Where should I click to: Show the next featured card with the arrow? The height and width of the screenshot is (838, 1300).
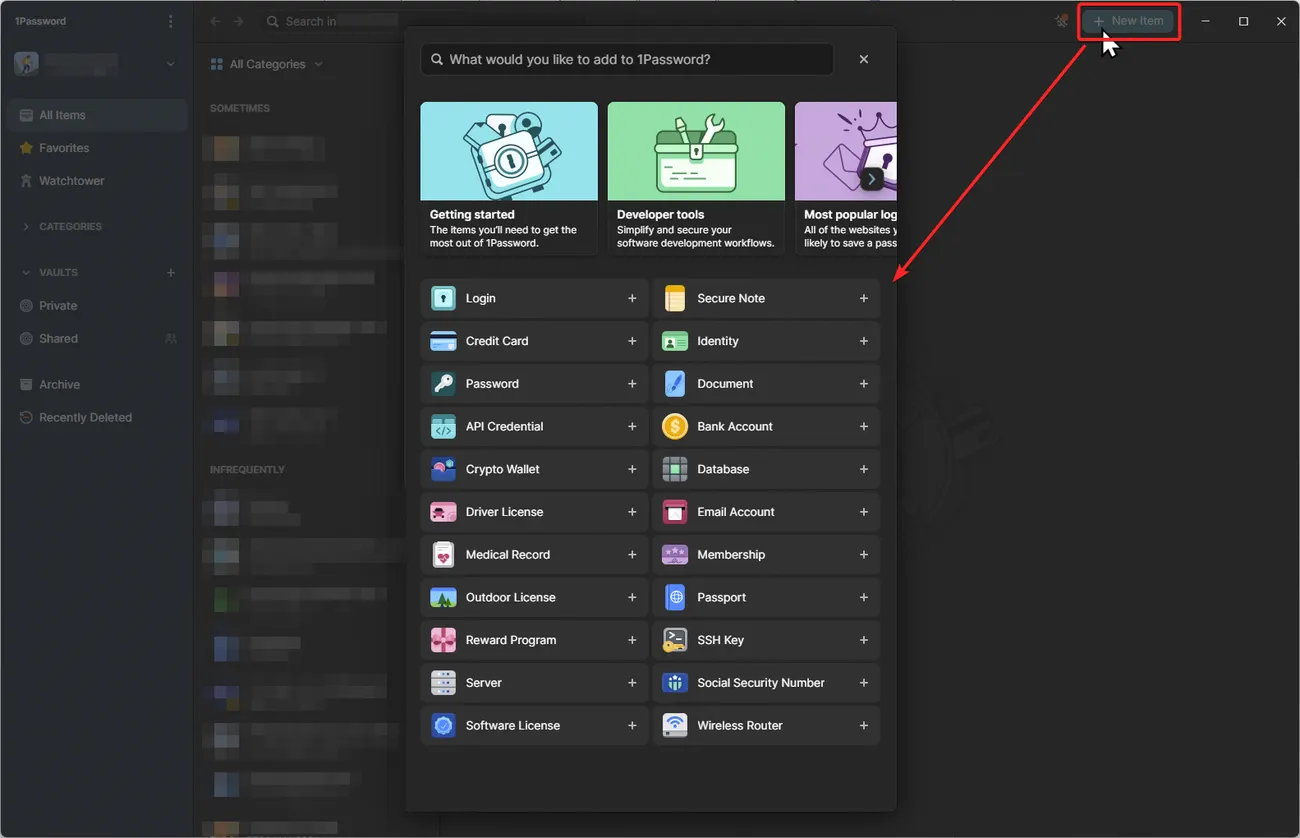coord(872,179)
